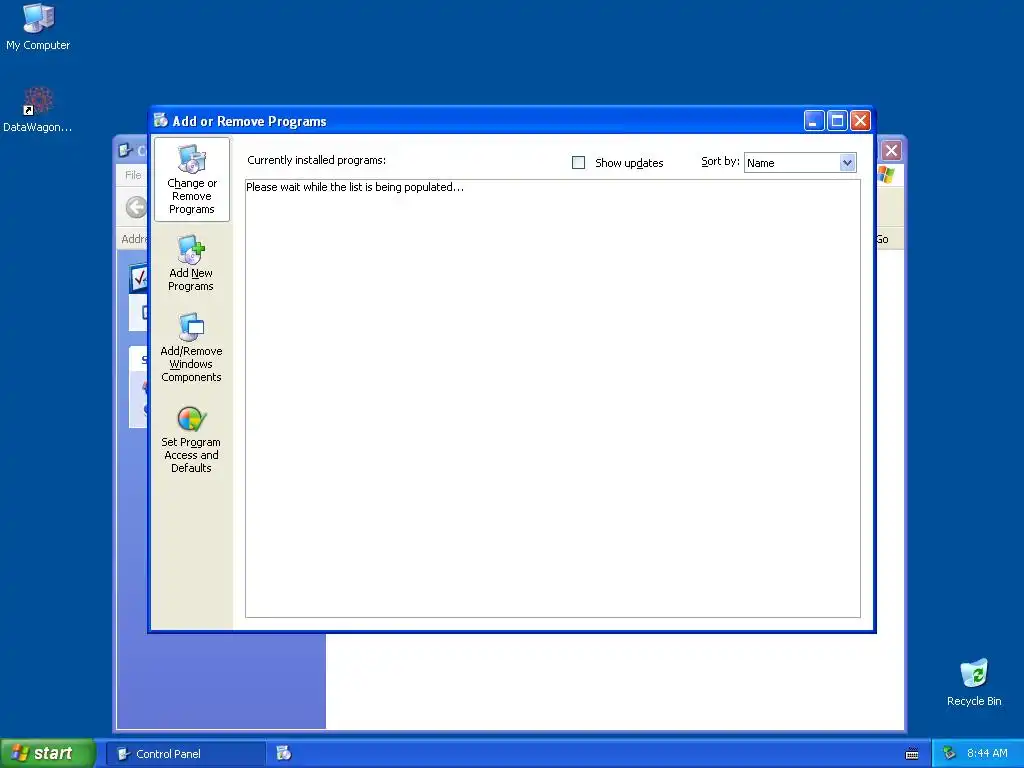
Task: Close the Add or Remove Programs window
Action: (x=861, y=121)
